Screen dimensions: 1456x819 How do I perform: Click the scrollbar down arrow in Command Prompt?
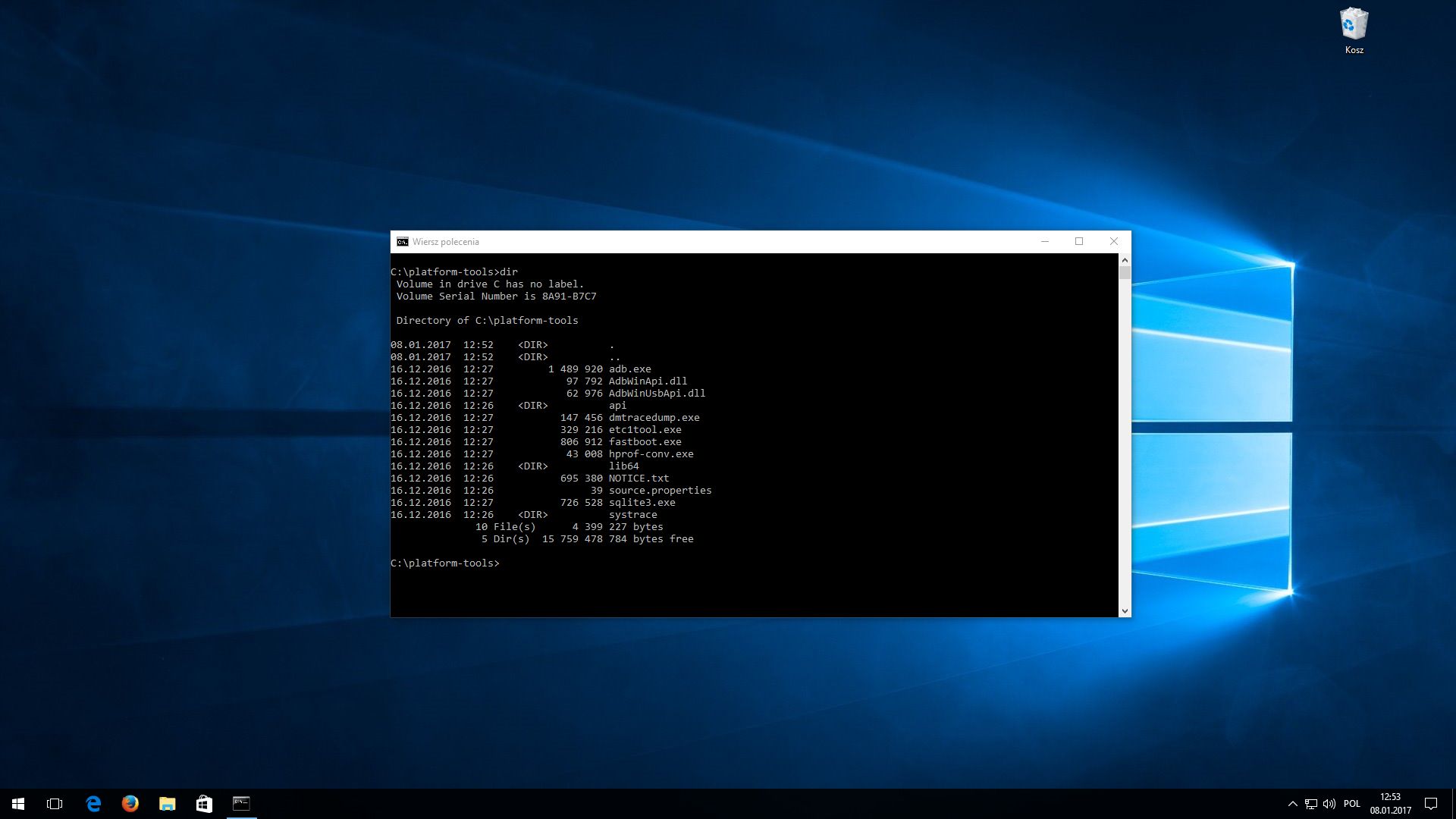pos(1125,610)
